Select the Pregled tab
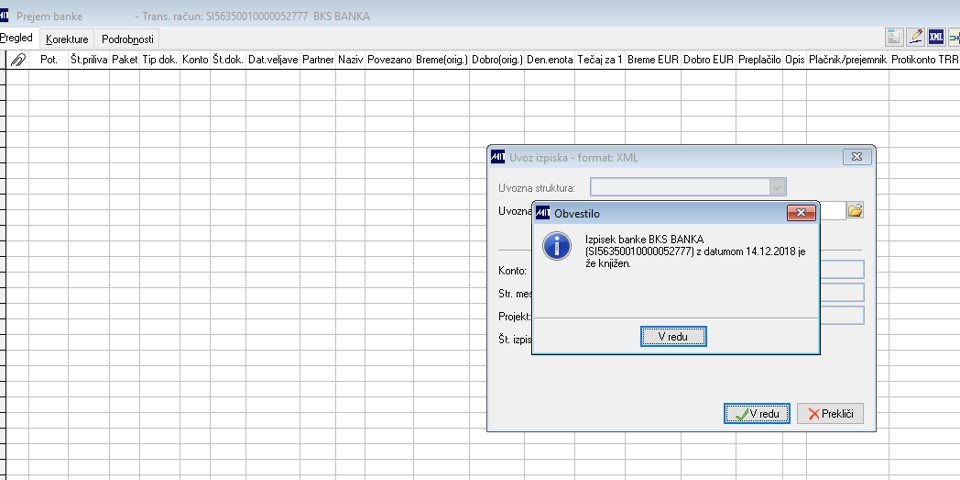The height and width of the screenshot is (480, 960). coord(17,38)
